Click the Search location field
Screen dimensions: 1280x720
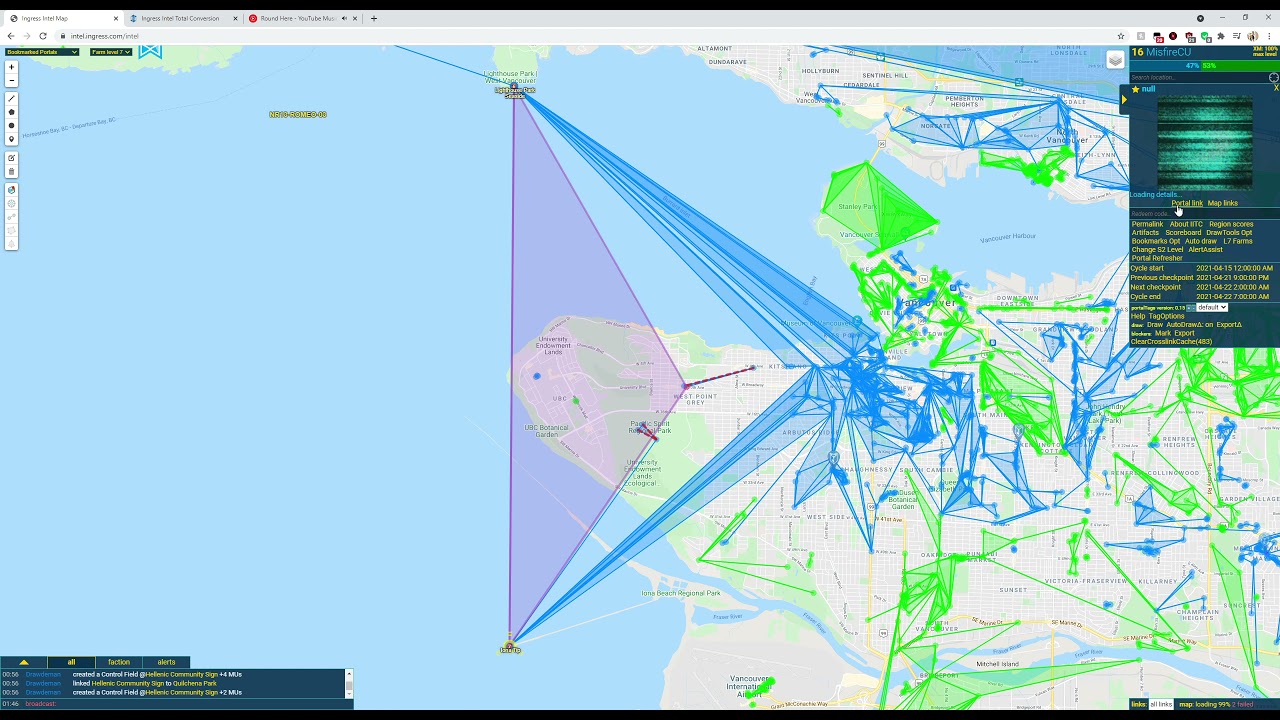click(x=1198, y=77)
